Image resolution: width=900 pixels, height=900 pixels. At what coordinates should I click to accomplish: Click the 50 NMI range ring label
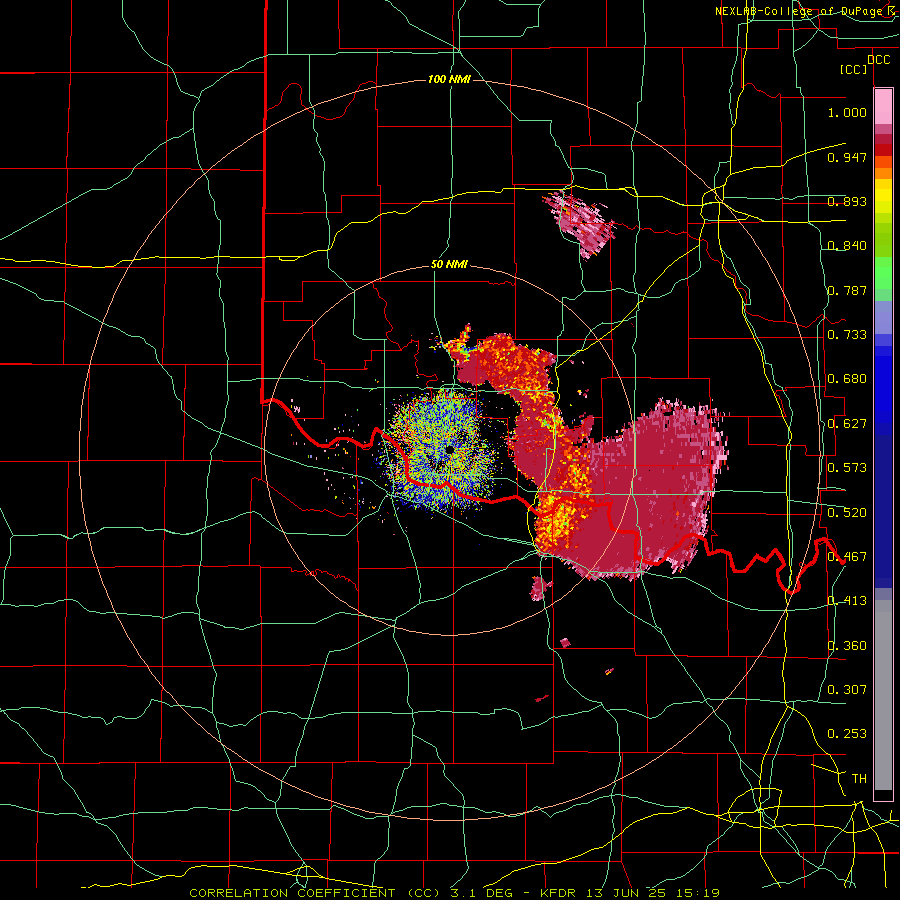click(x=449, y=264)
